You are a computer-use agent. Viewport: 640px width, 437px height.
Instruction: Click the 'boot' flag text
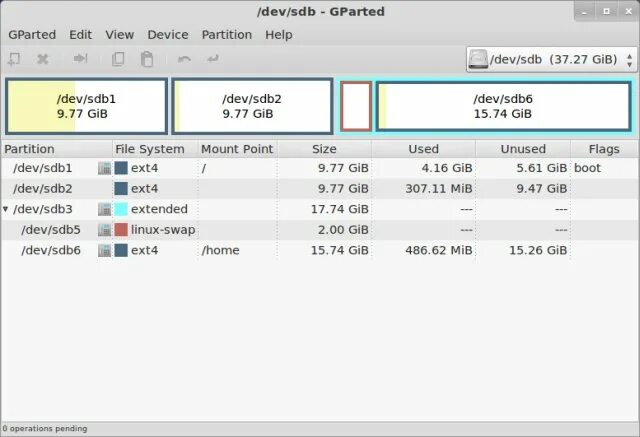pyautogui.click(x=587, y=168)
